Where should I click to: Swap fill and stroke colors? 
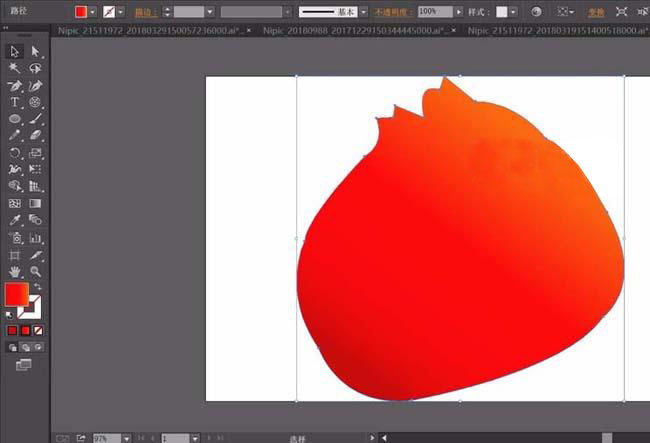click(37, 287)
